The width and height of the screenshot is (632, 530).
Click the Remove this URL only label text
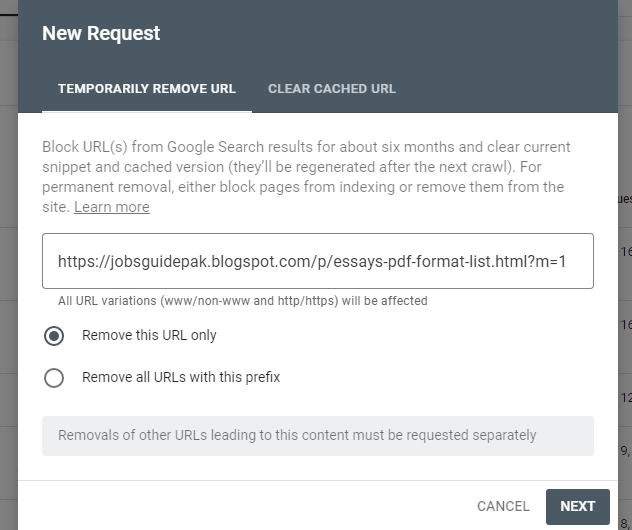coord(149,336)
